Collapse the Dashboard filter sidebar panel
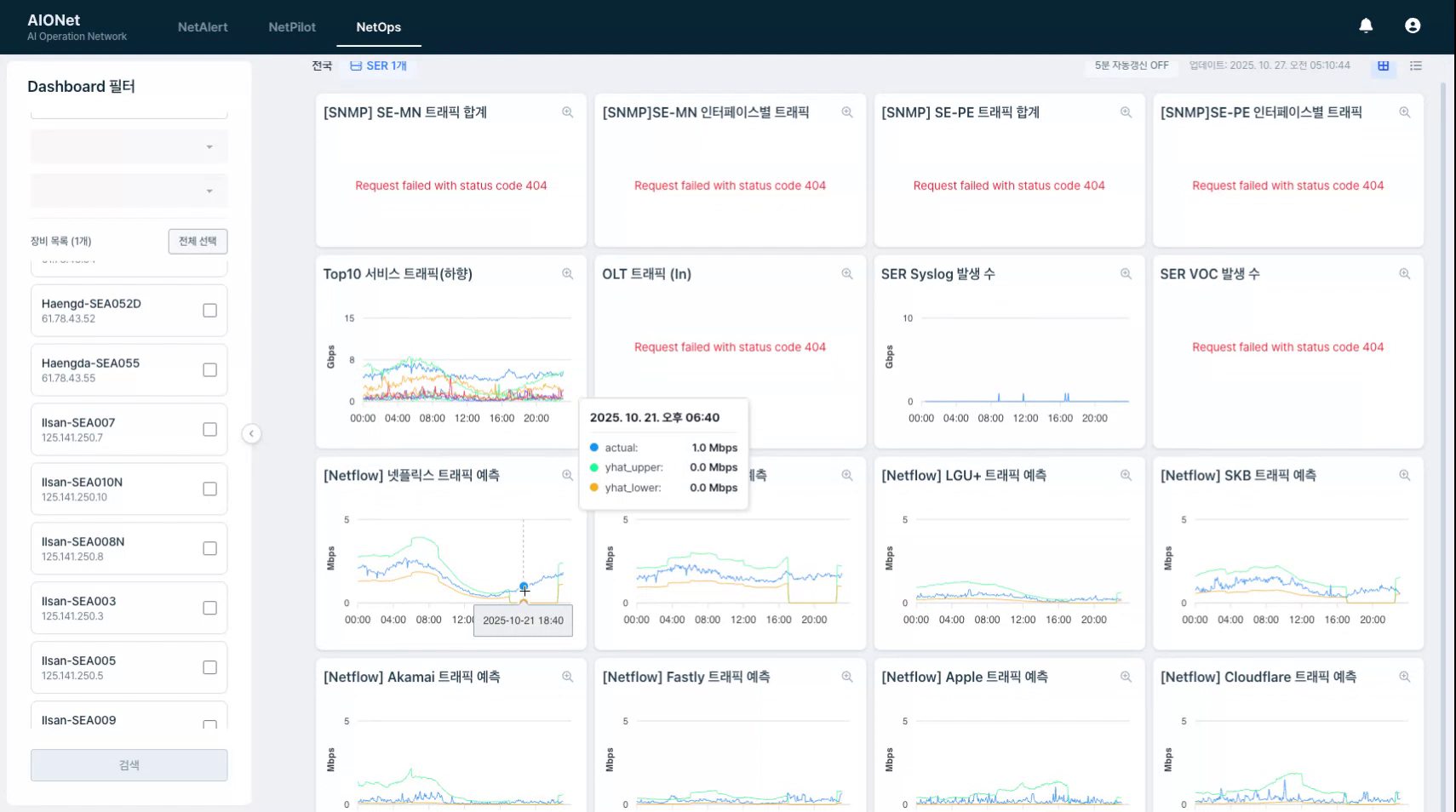This screenshot has width=1456, height=812. coord(251,434)
